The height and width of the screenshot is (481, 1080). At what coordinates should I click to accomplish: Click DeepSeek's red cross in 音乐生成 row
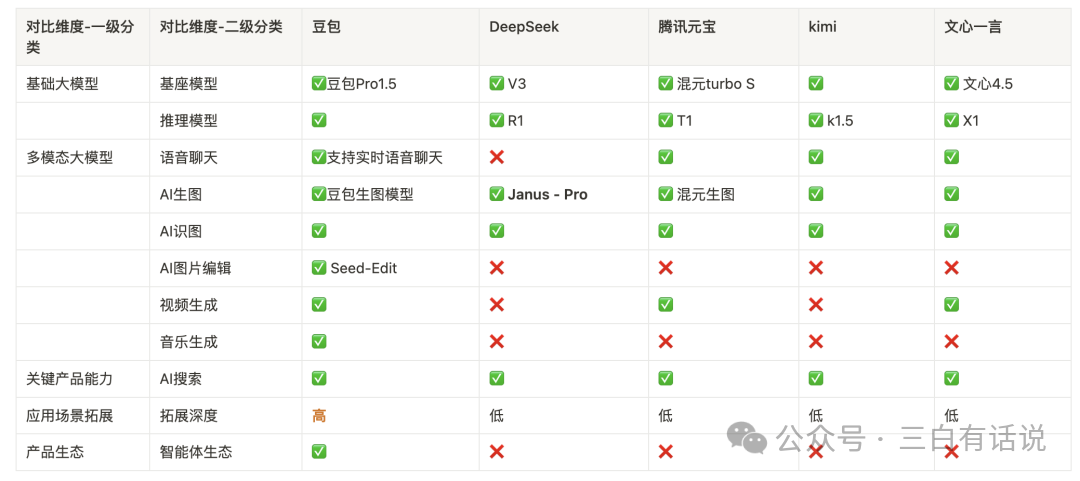point(497,341)
